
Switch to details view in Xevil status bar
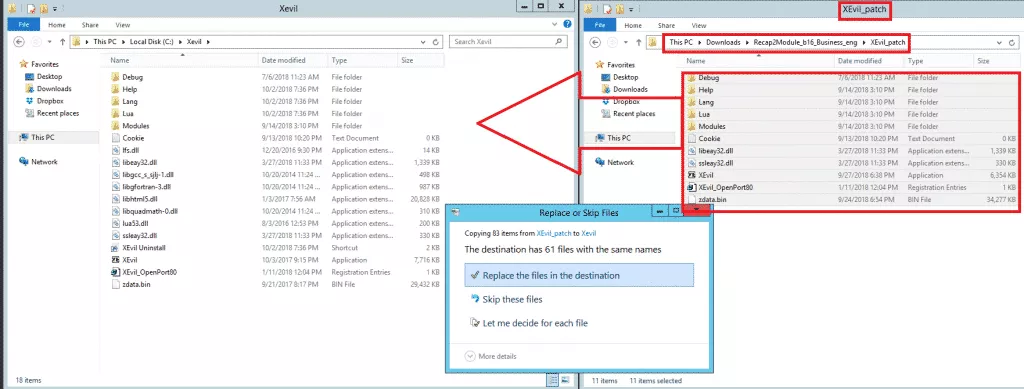point(552,380)
